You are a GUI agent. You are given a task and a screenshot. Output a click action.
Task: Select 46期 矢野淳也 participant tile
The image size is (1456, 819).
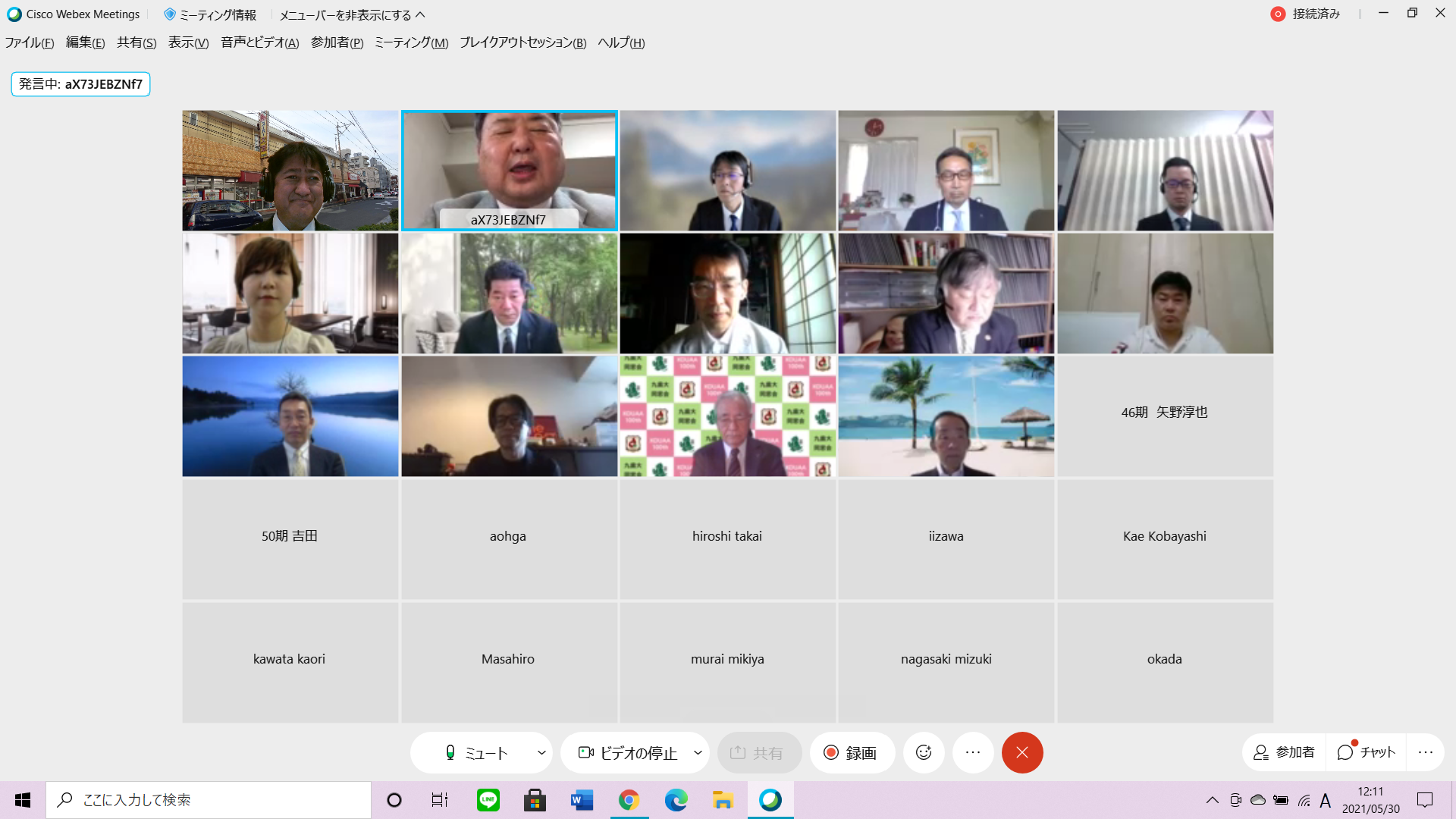click(x=1165, y=416)
